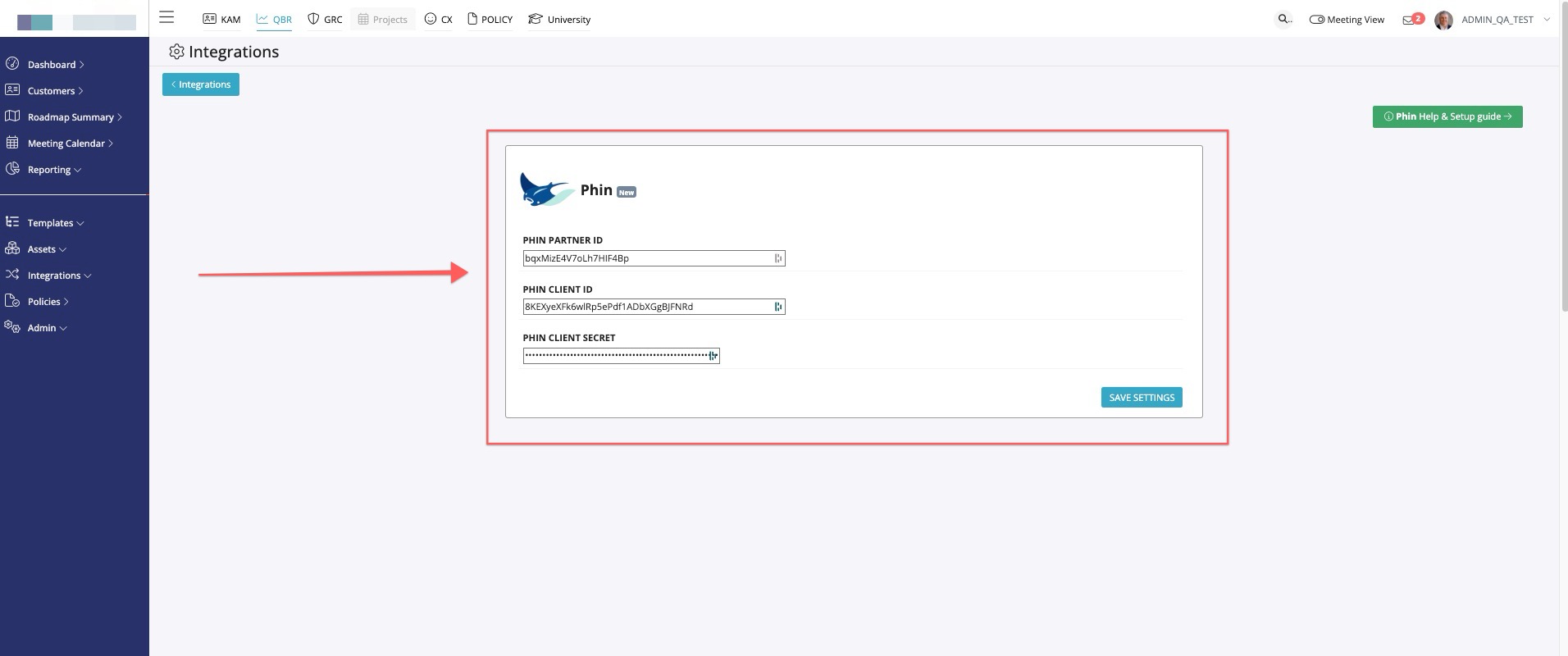Open the hamburger menu icon
Screen dimensions: 1568x656
point(166,16)
